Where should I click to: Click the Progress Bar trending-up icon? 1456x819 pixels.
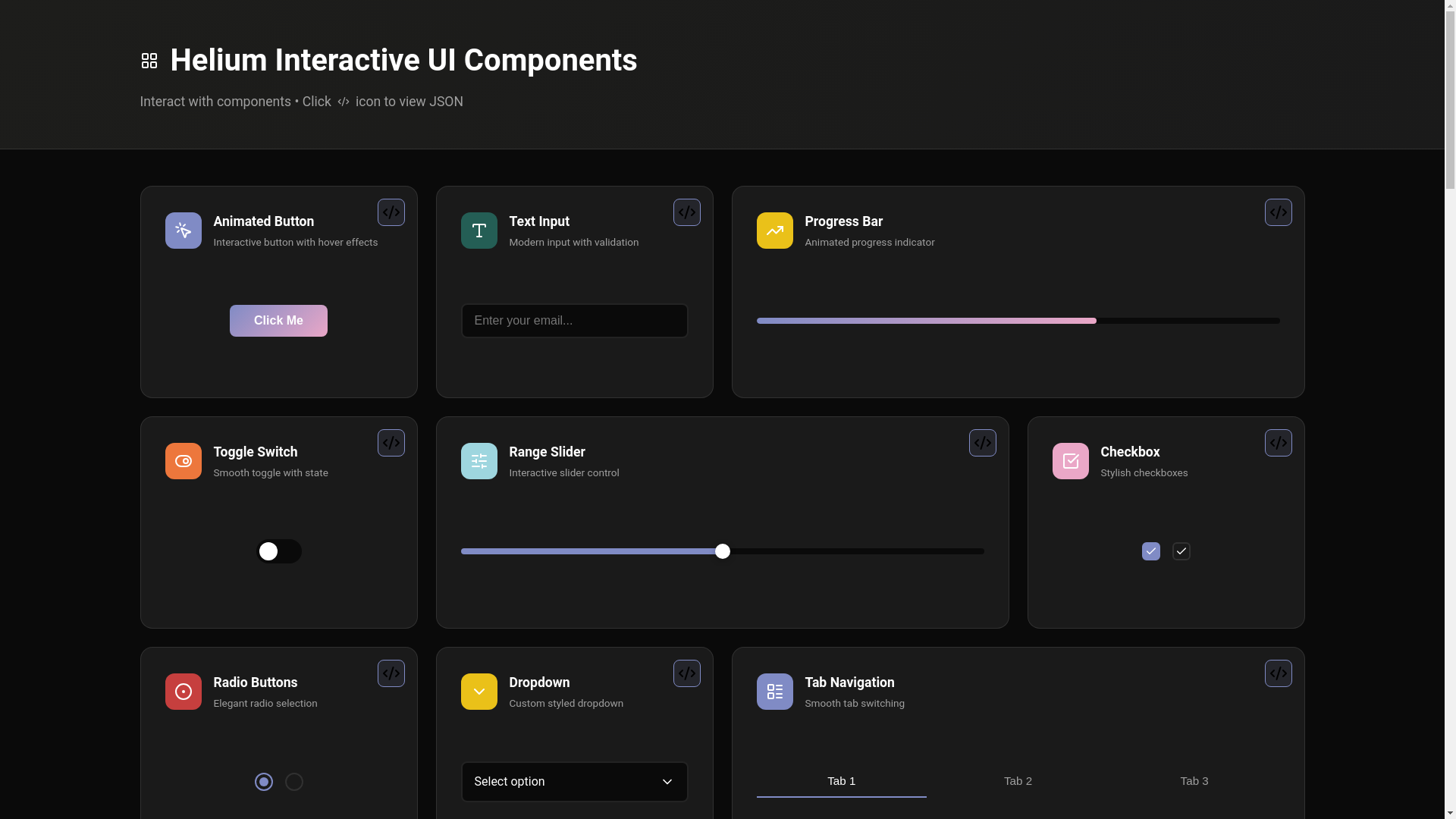[775, 231]
